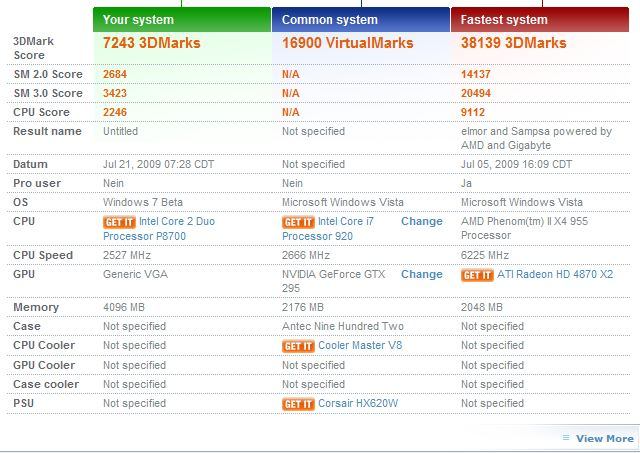The height and width of the screenshot is (453, 640).
Task: Click GET IT badge beside Intel Core i7
Action: click(x=298, y=222)
